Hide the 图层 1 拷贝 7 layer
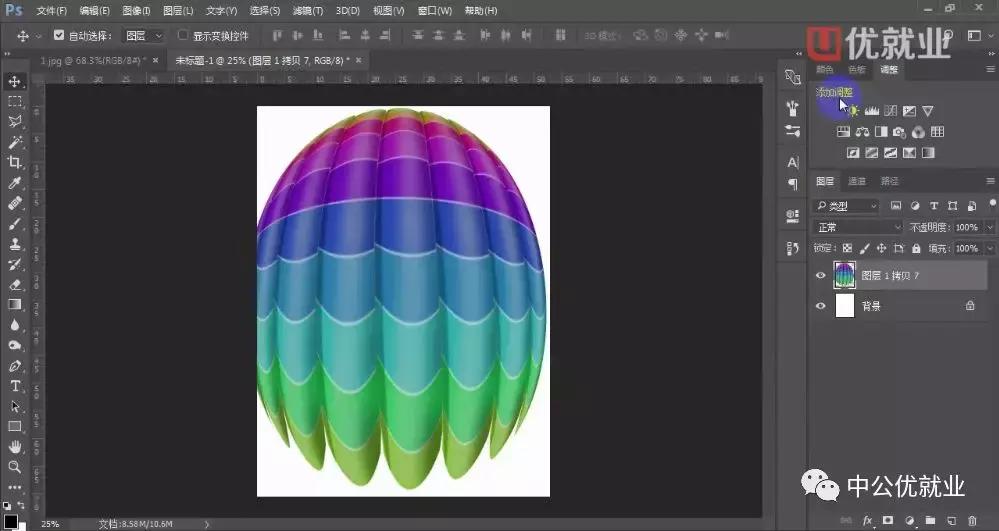The width and height of the screenshot is (999, 531). pyautogui.click(x=821, y=276)
